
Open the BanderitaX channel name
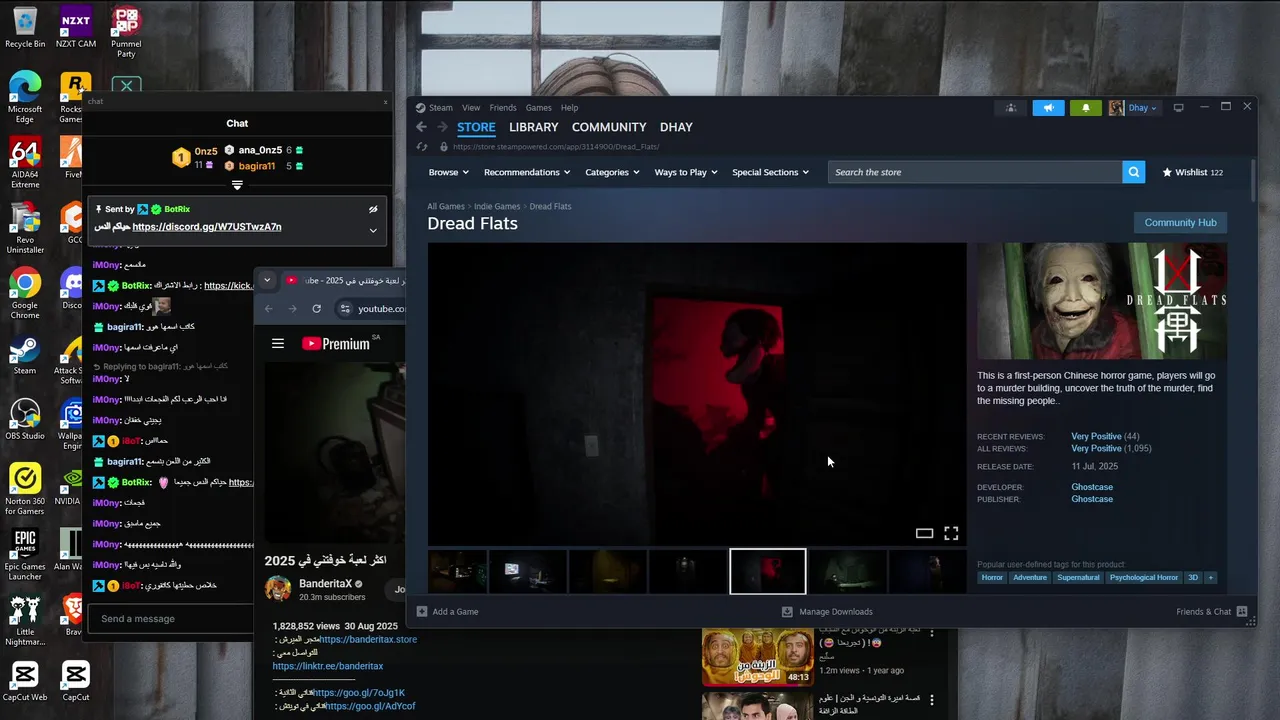[x=325, y=584]
